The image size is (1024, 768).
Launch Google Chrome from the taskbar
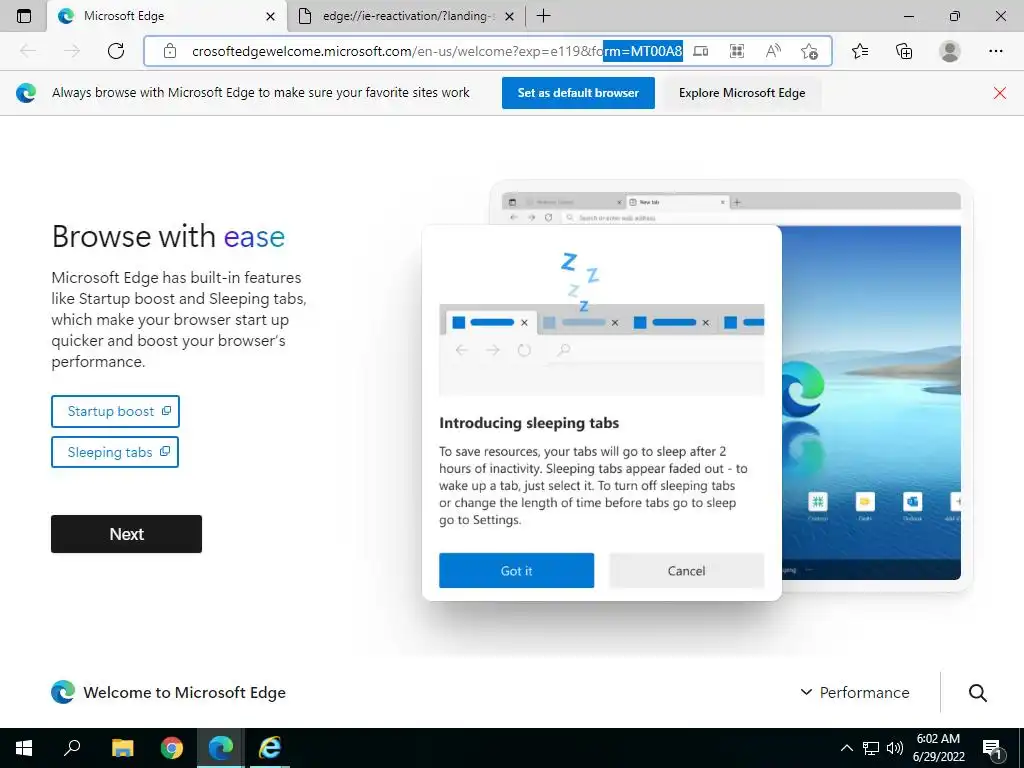point(172,748)
